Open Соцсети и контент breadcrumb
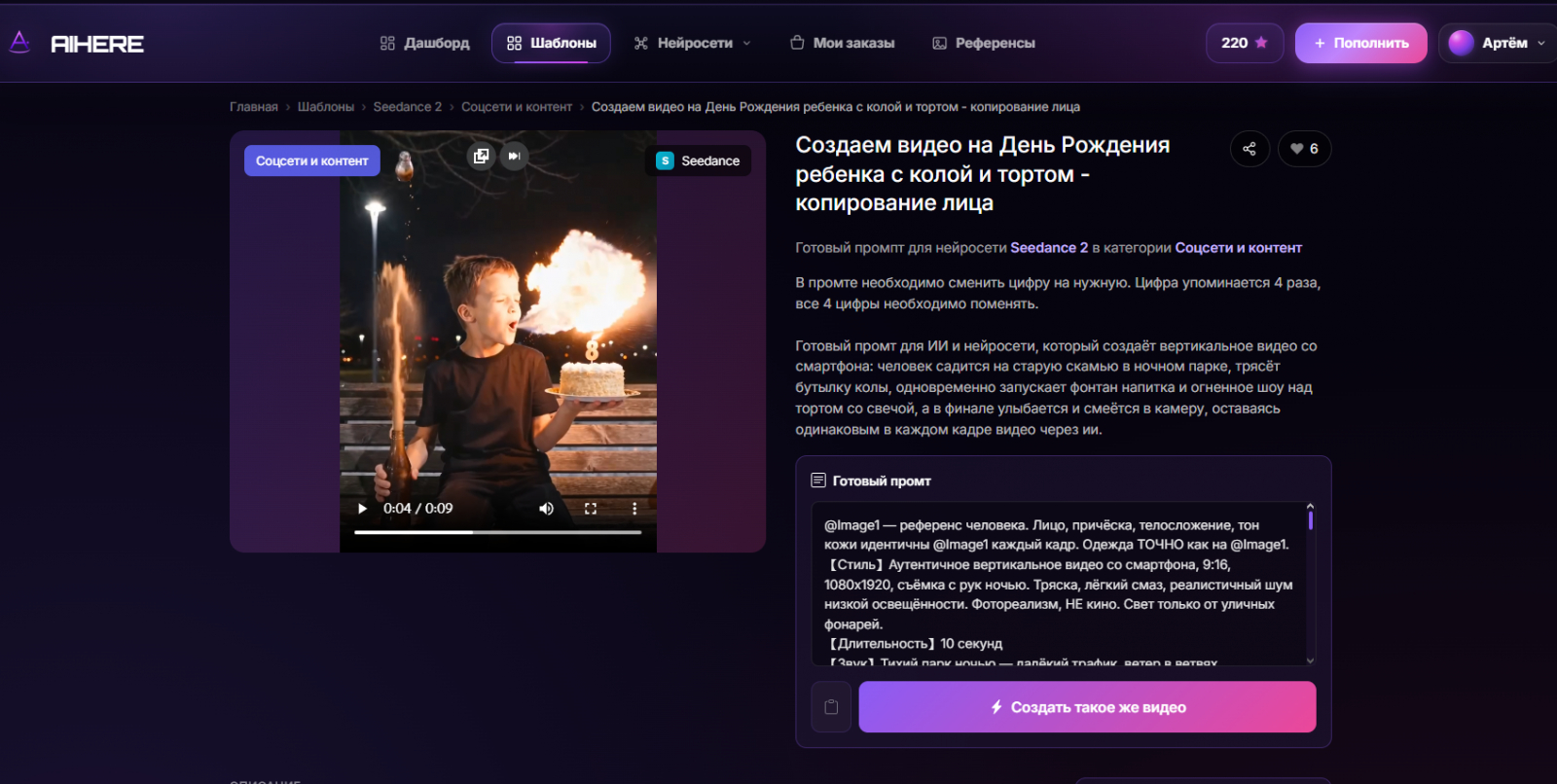This screenshot has width=1557, height=784. pyautogui.click(x=517, y=107)
